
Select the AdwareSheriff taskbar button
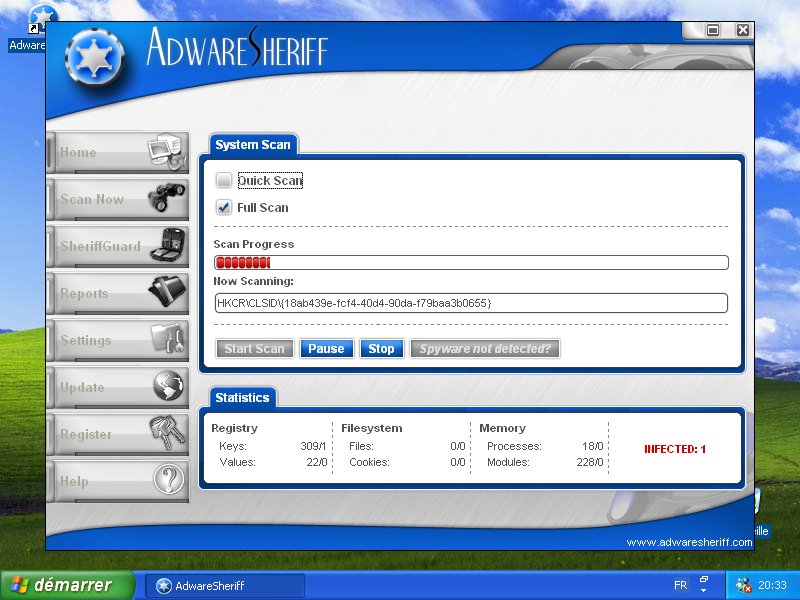pos(225,585)
